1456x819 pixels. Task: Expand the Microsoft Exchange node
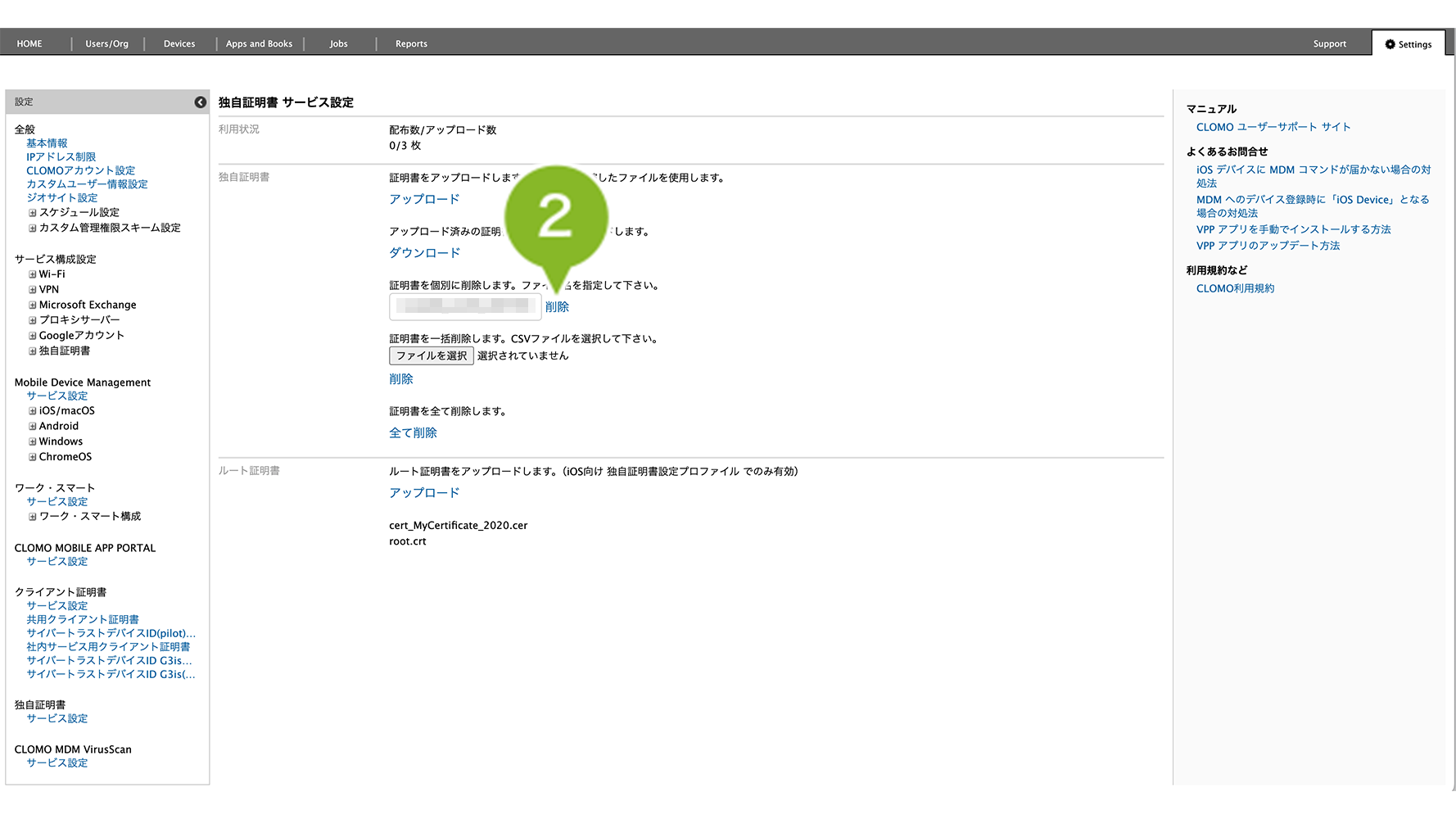coord(33,305)
